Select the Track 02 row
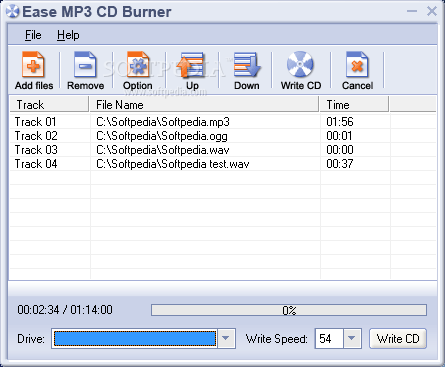Image resolution: width=445 pixels, height=367 pixels. [x=223, y=136]
